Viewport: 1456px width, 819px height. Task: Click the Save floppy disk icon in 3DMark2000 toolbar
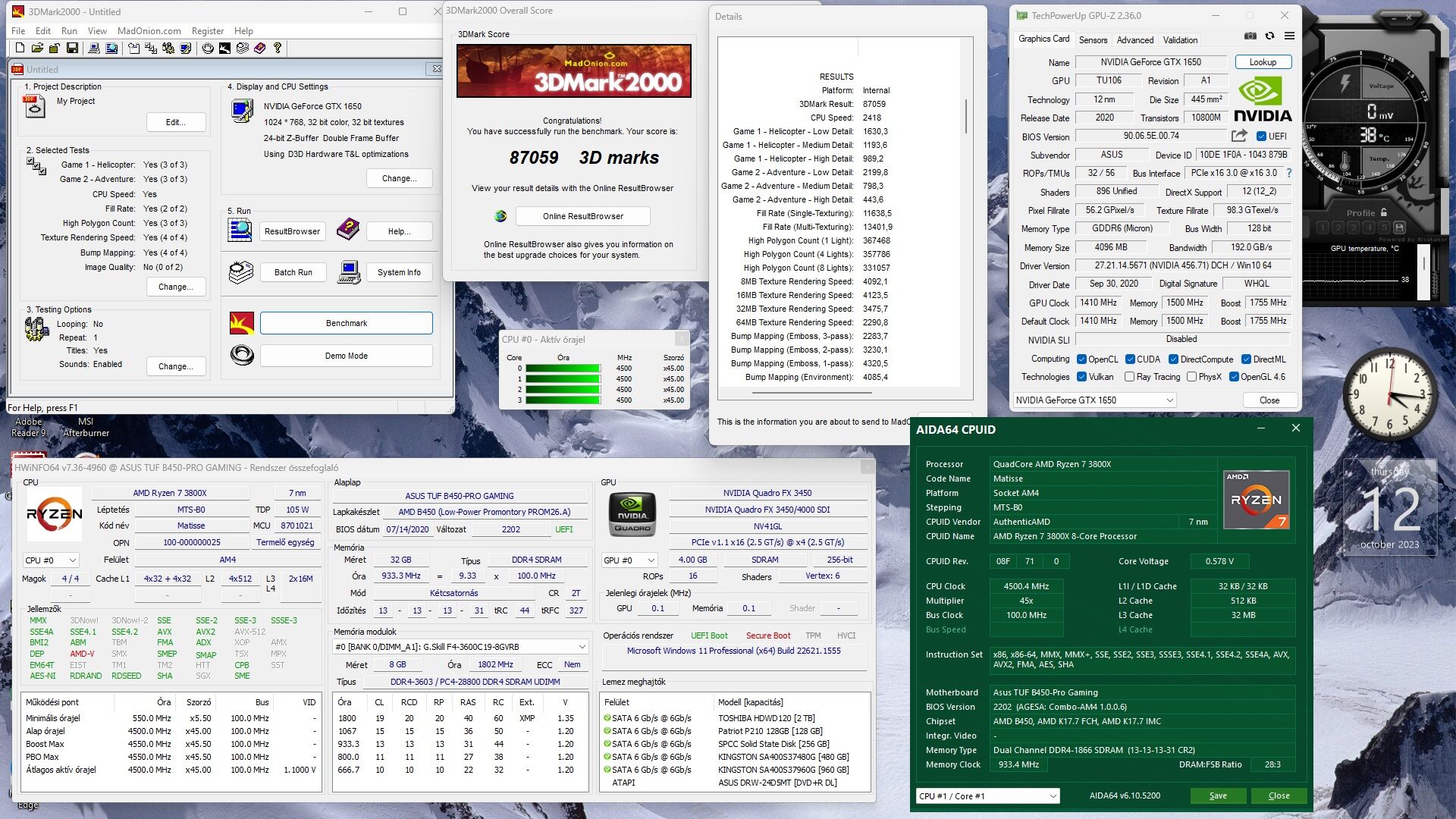click(72, 49)
